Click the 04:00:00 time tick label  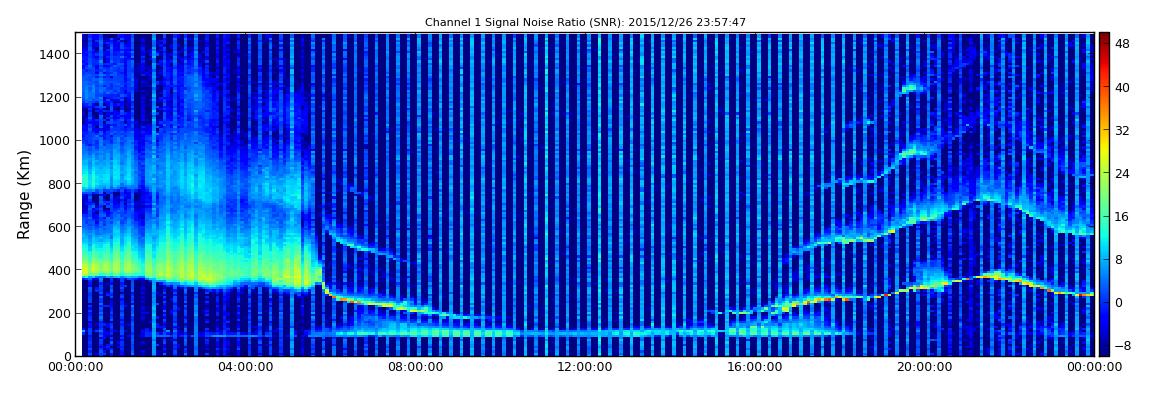click(x=246, y=367)
